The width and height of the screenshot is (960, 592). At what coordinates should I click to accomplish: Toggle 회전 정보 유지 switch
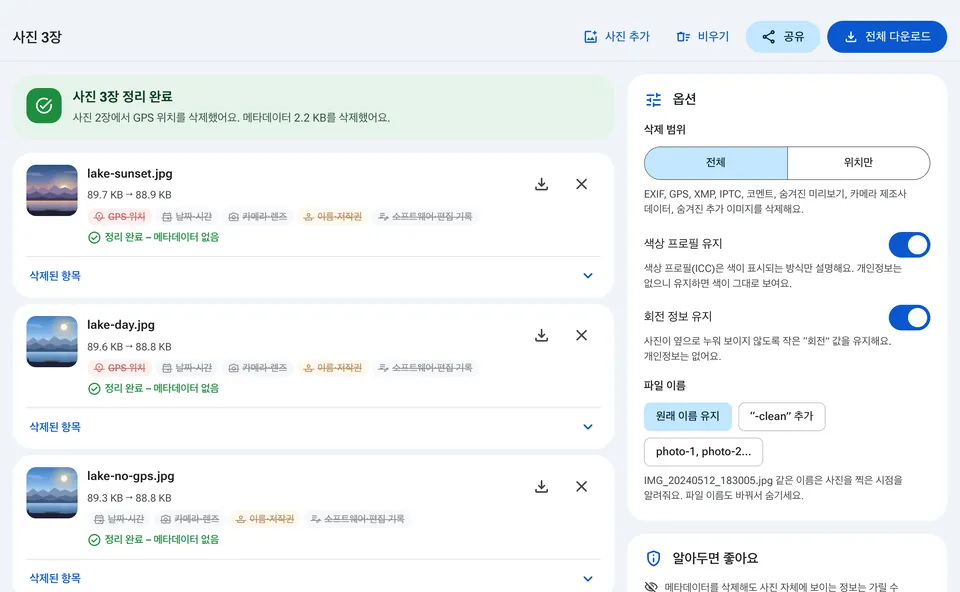pos(909,318)
